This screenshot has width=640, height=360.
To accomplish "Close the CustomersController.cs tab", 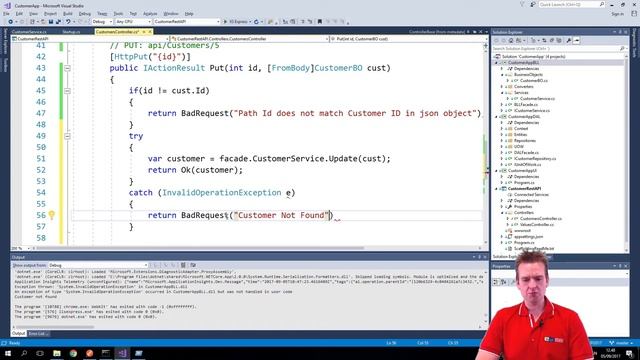I will tap(150, 32).
